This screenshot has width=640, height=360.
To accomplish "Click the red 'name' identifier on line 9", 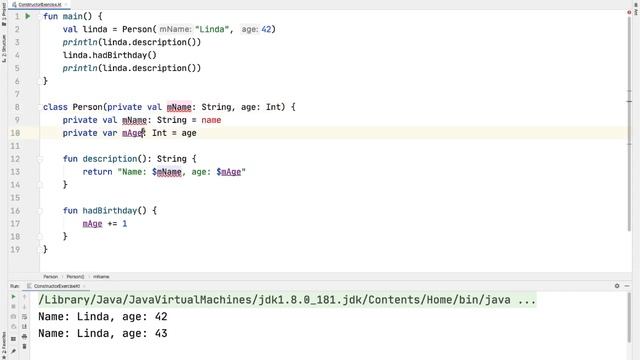I will tap(211, 120).
